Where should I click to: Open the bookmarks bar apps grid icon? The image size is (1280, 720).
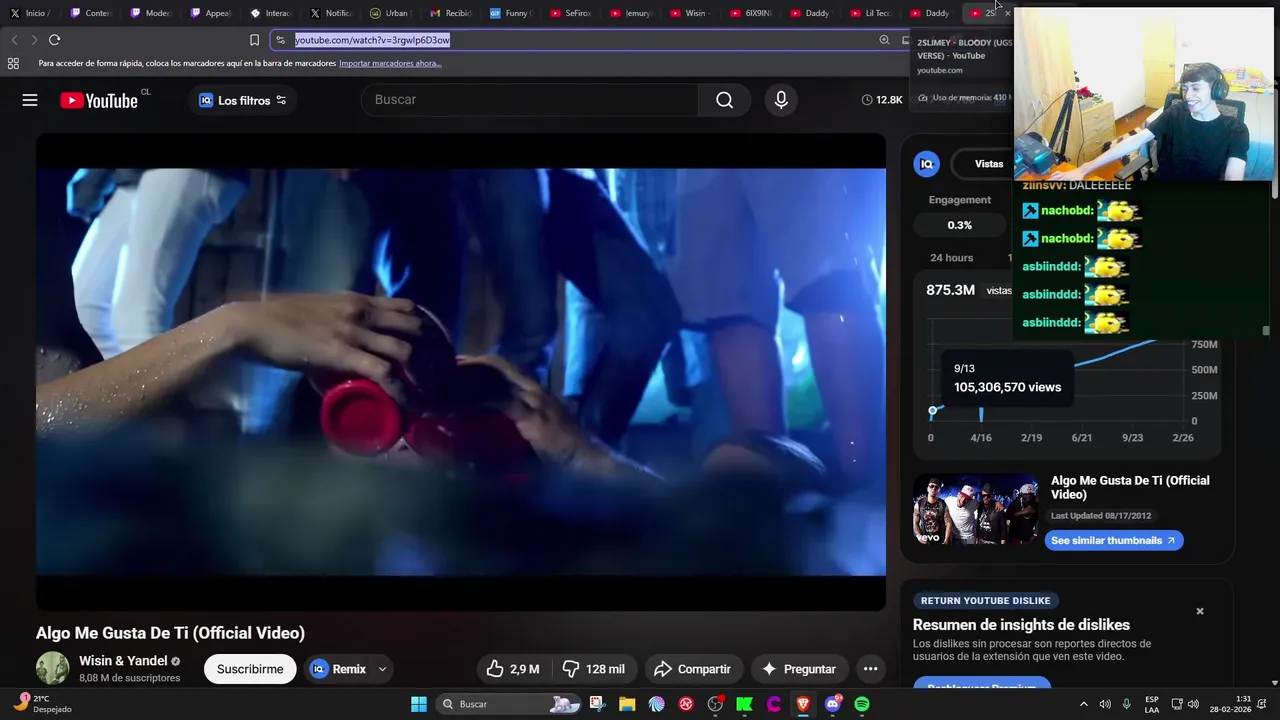click(x=13, y=63)
